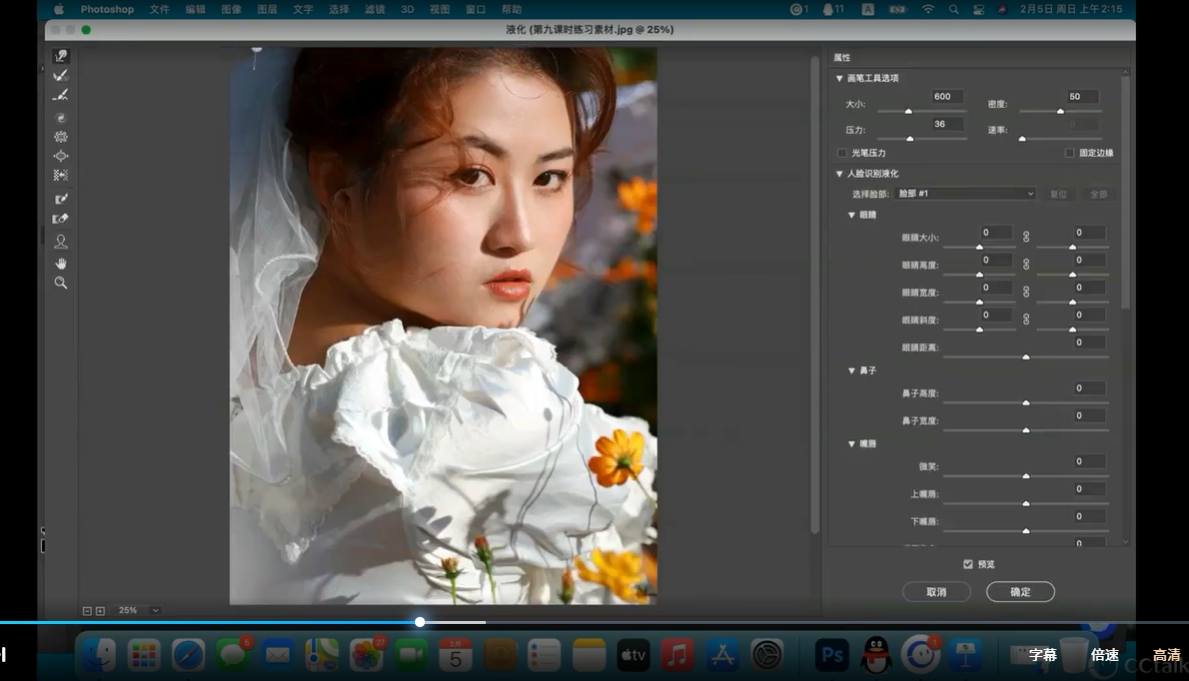Select the Freeze Mask tool
Viewport: 1189px width, 681px height.
click(61, 199)
